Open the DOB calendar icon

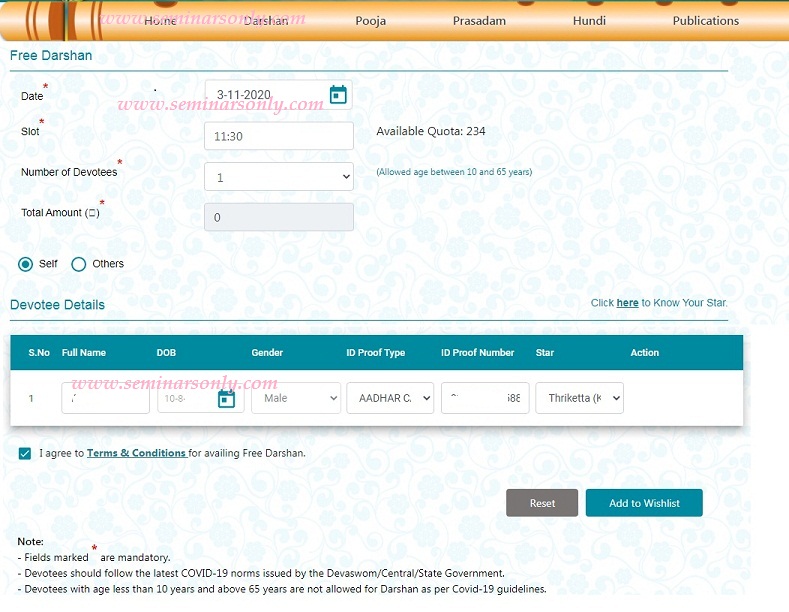226,398
